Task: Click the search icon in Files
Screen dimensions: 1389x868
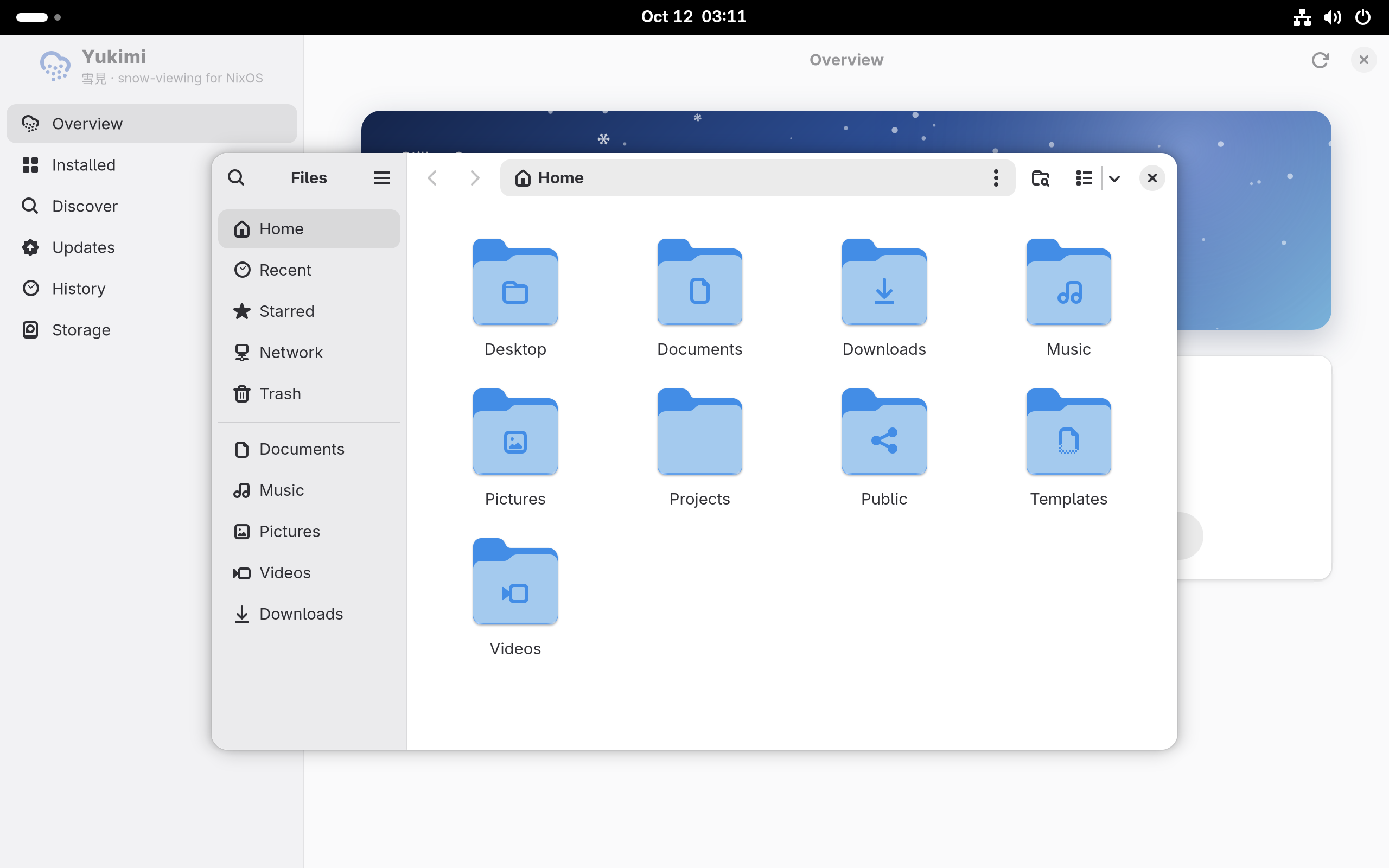Action: (236, 178)
